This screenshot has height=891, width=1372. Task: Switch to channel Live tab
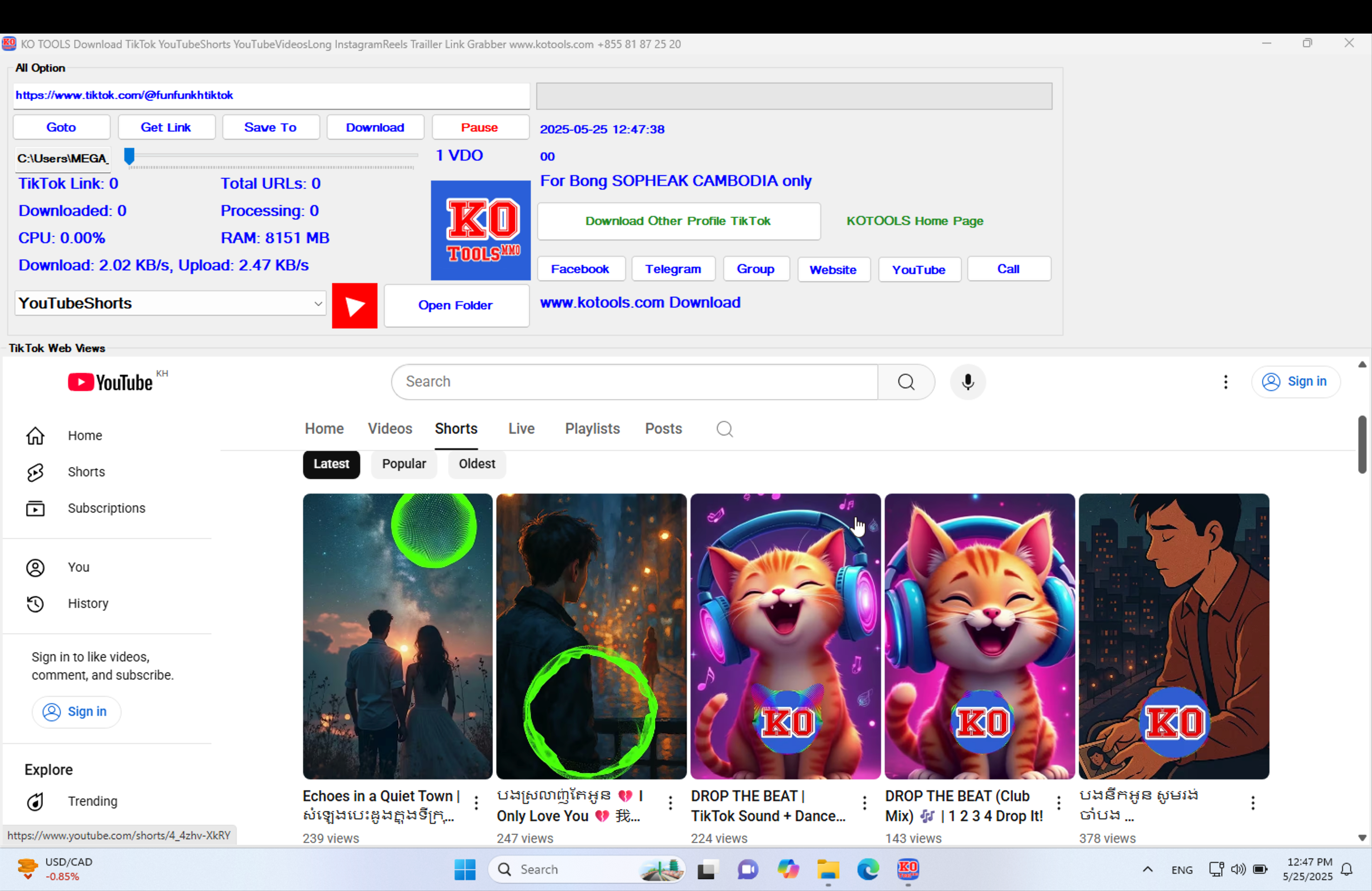[x=521, y=429]
